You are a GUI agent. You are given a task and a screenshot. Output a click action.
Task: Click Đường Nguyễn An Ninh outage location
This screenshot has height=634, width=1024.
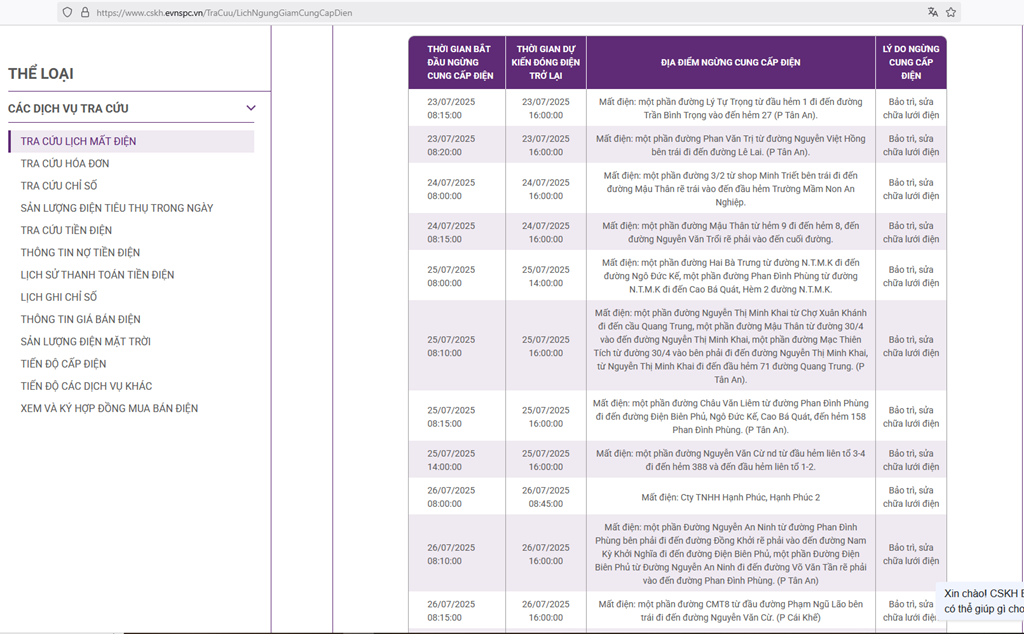731,554
